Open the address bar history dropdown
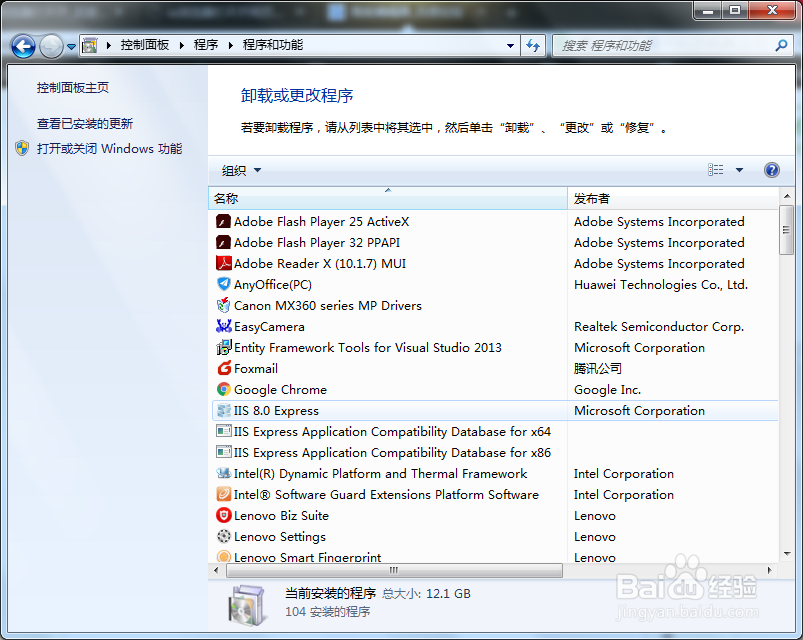803x640 pixels. [x=510, y=46]
